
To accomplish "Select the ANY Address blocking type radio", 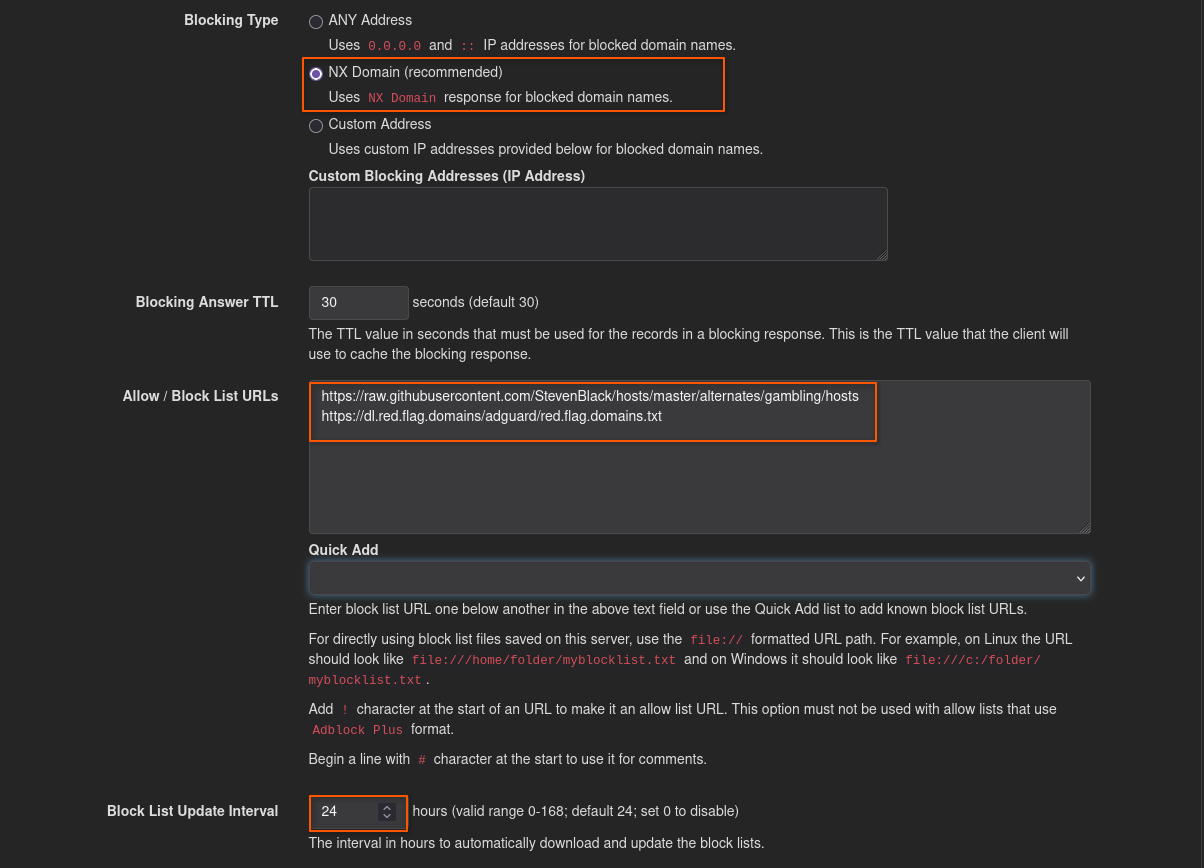I will [316, 22].
